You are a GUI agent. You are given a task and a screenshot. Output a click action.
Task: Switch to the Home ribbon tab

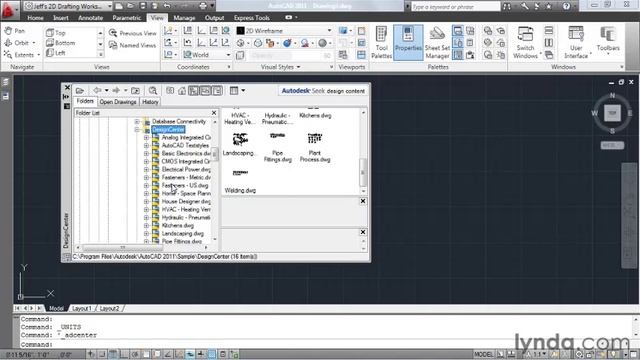36,18
